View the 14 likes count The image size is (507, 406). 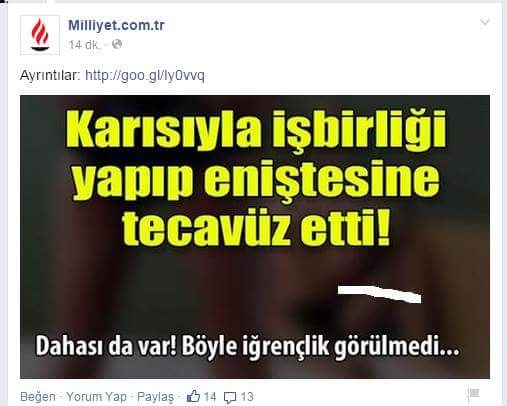(210, 397)
